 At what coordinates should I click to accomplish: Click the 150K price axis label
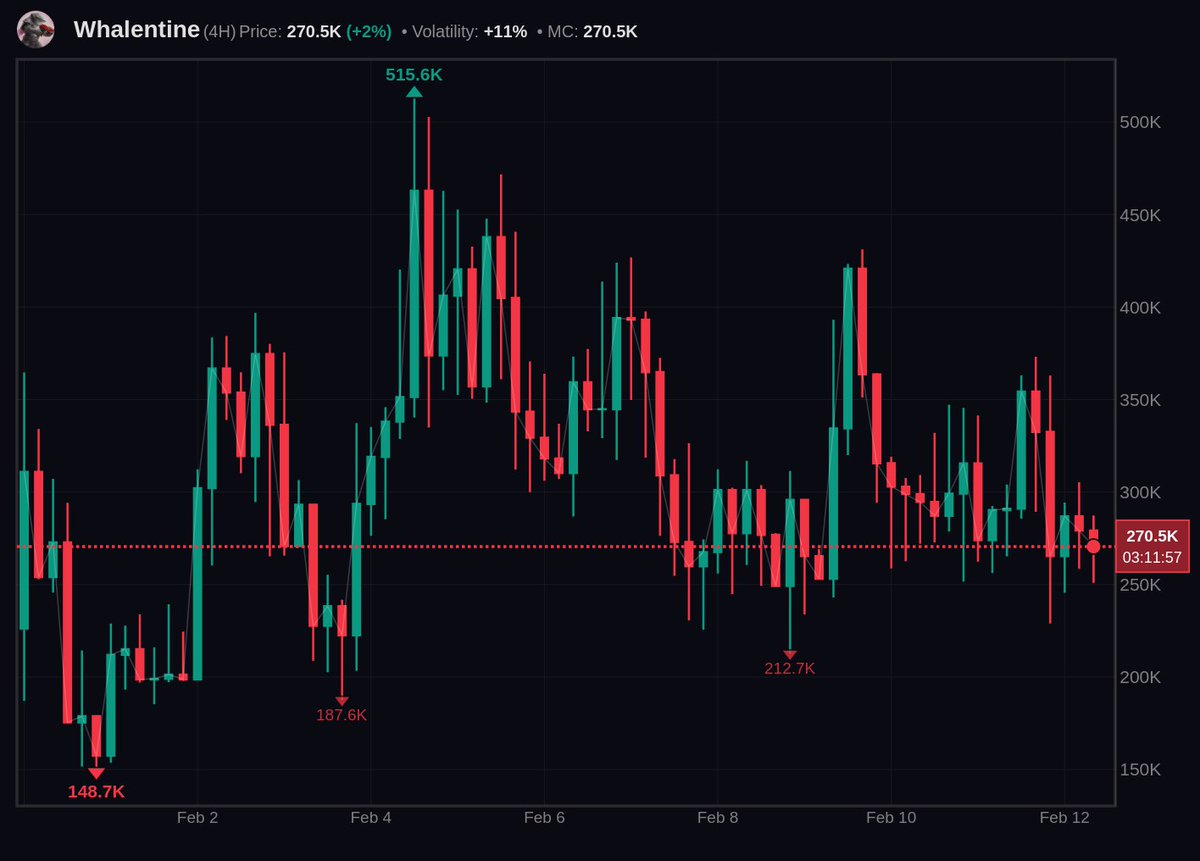(1140, 770)
